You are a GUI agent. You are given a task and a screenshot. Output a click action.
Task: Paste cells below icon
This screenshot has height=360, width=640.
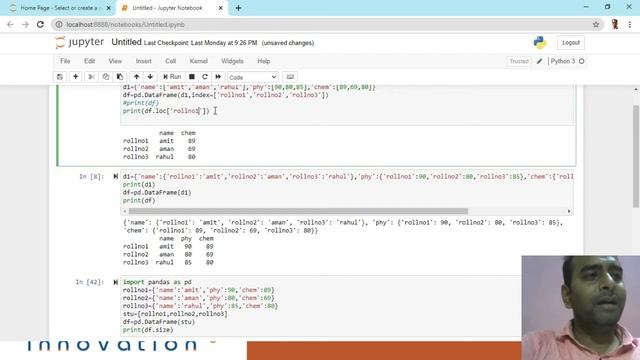120,77
